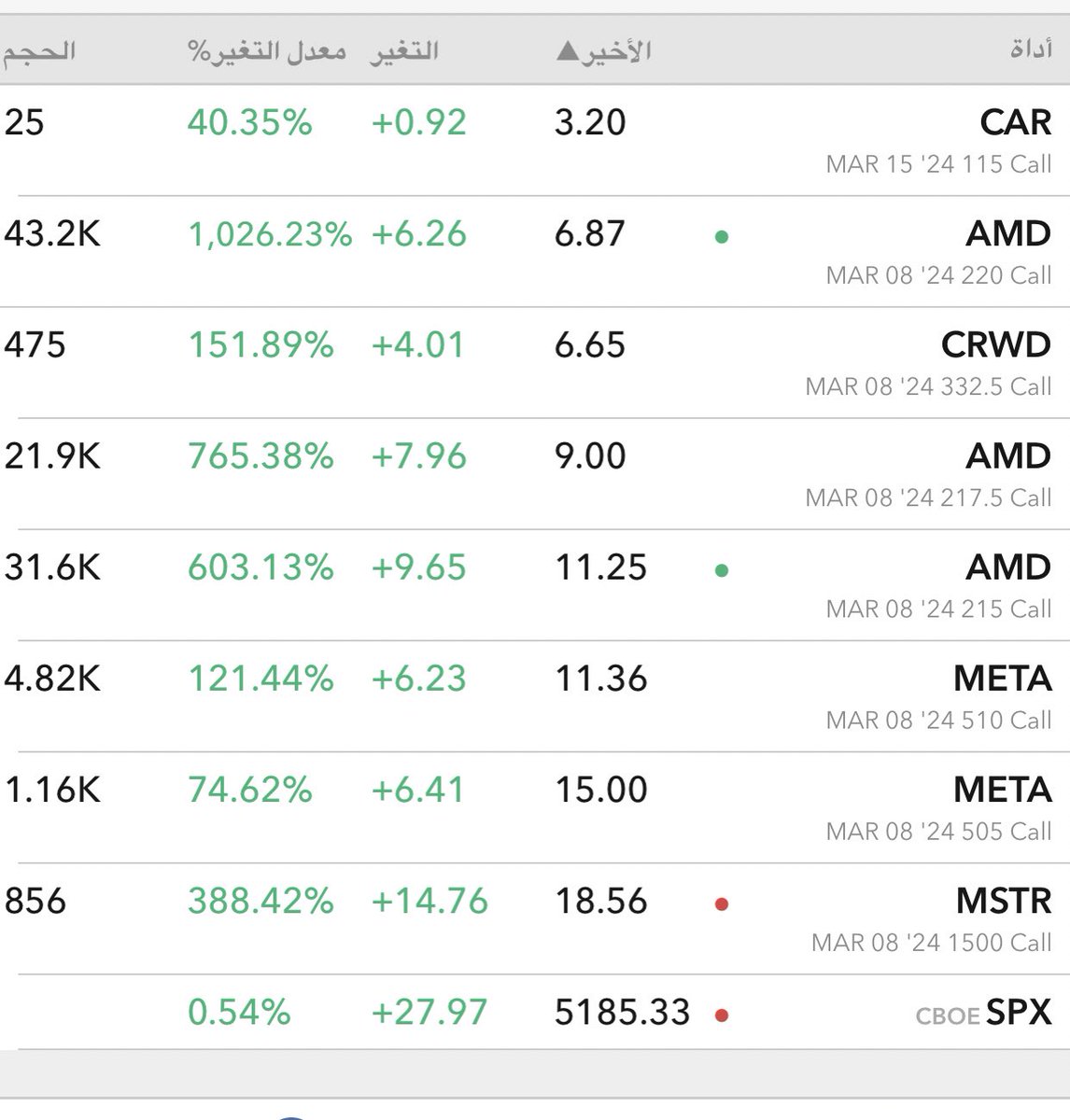Click change value +14.76
Viewport: 1070px width, 1120px height.
tap(429, 901)
